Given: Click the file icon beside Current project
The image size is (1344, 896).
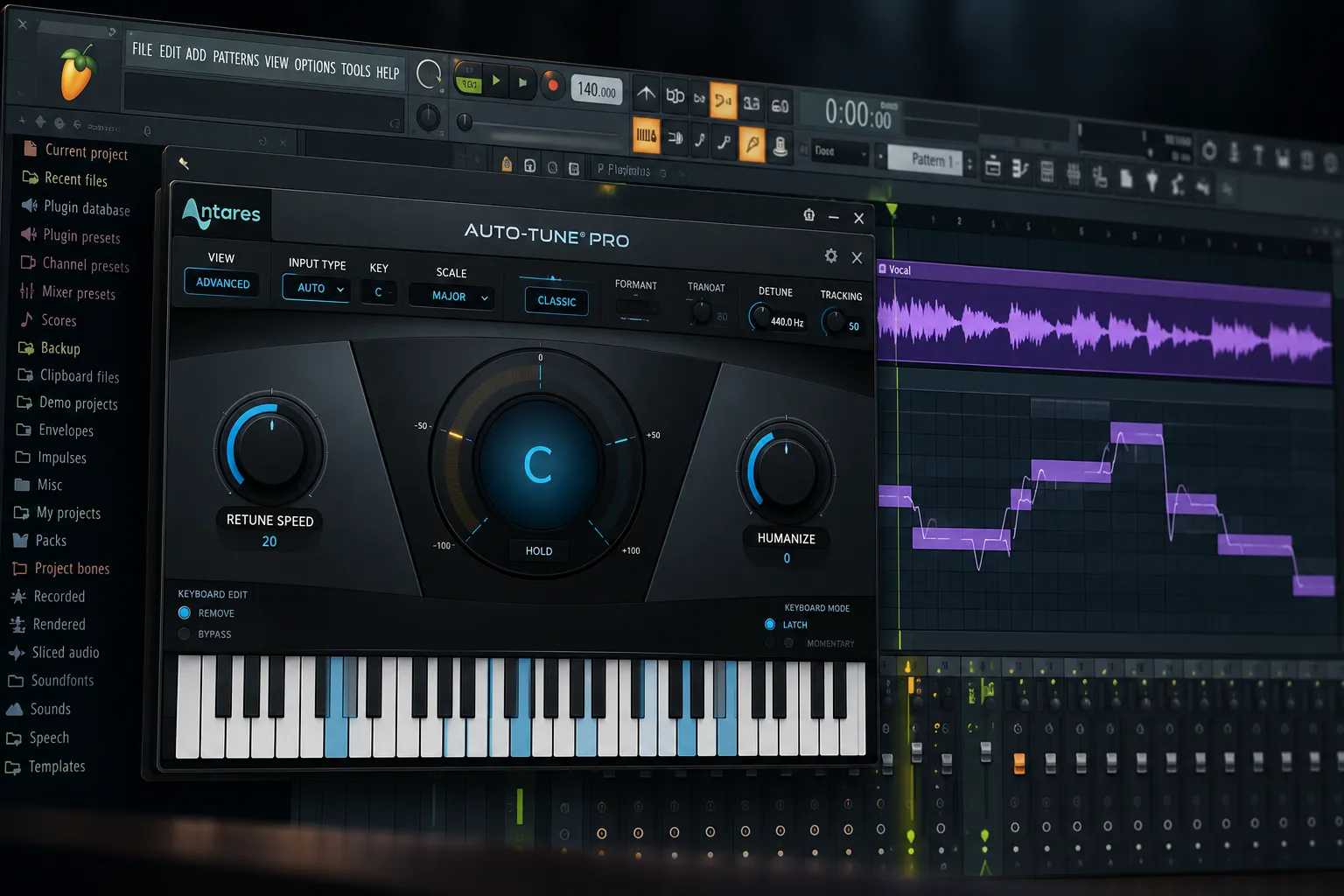Looking at the screenshot, I should click(30, 148).
